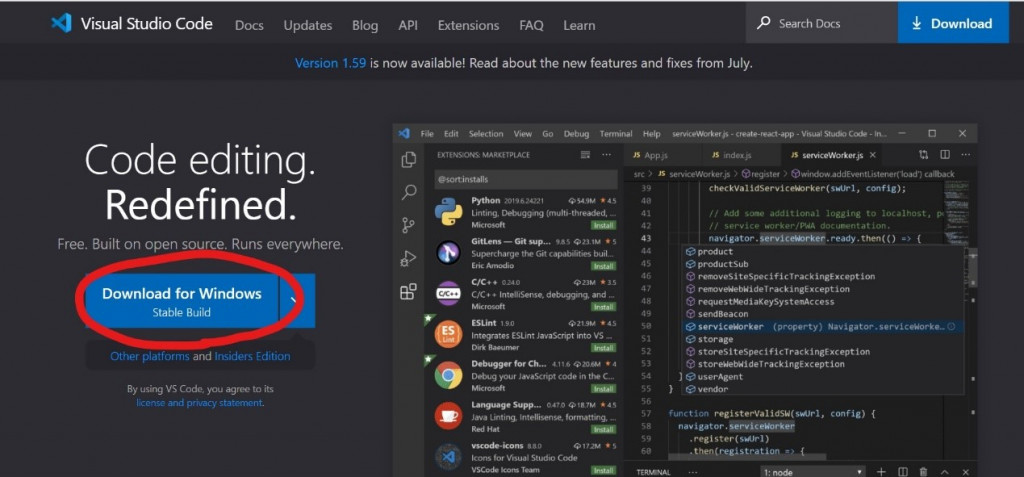
Task: Open the 1: node terminal dropdown
Action: (x=812, y=472)
